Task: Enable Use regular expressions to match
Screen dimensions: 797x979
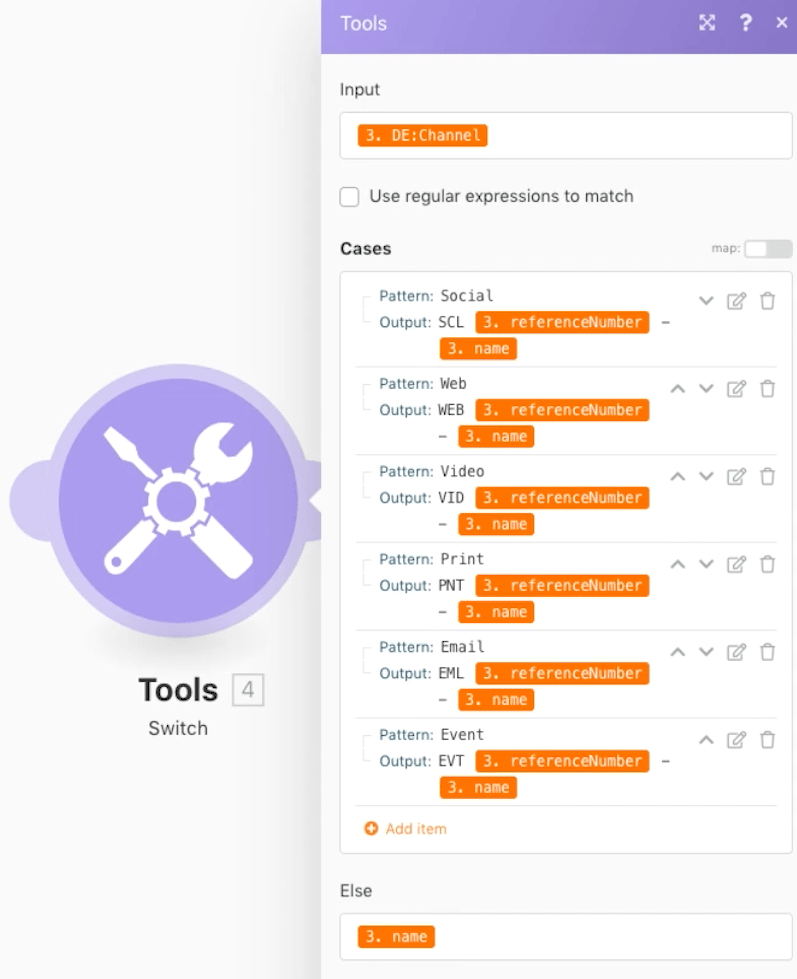Action: coord(350,197)
